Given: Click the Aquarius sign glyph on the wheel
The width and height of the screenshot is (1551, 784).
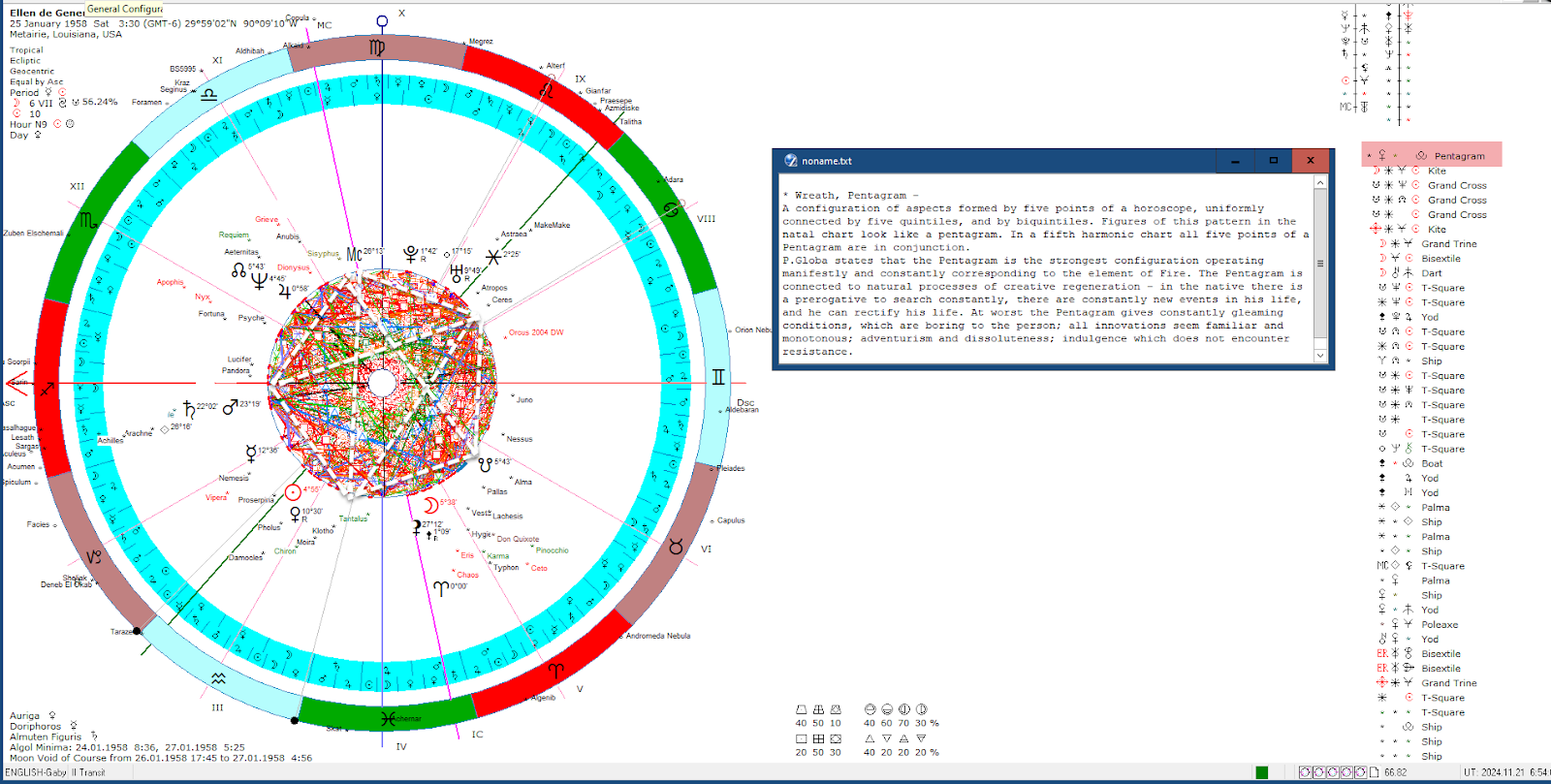Looking at the screenshot, I should (219, 679).
